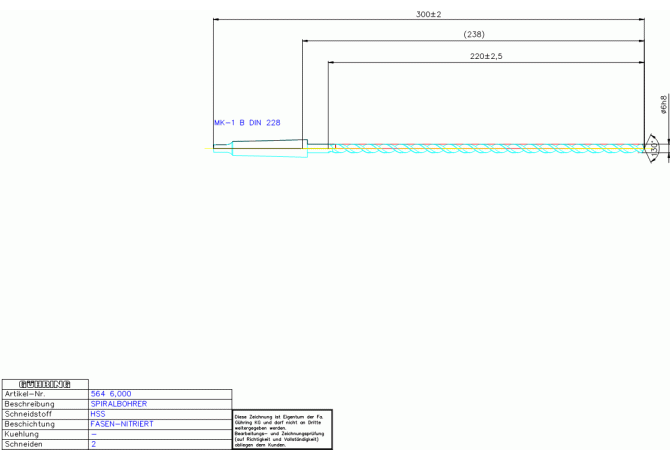This screenshot has height=460, width=670.
Task: Click the Gühring logo in title block
Action: coord(44,384)
